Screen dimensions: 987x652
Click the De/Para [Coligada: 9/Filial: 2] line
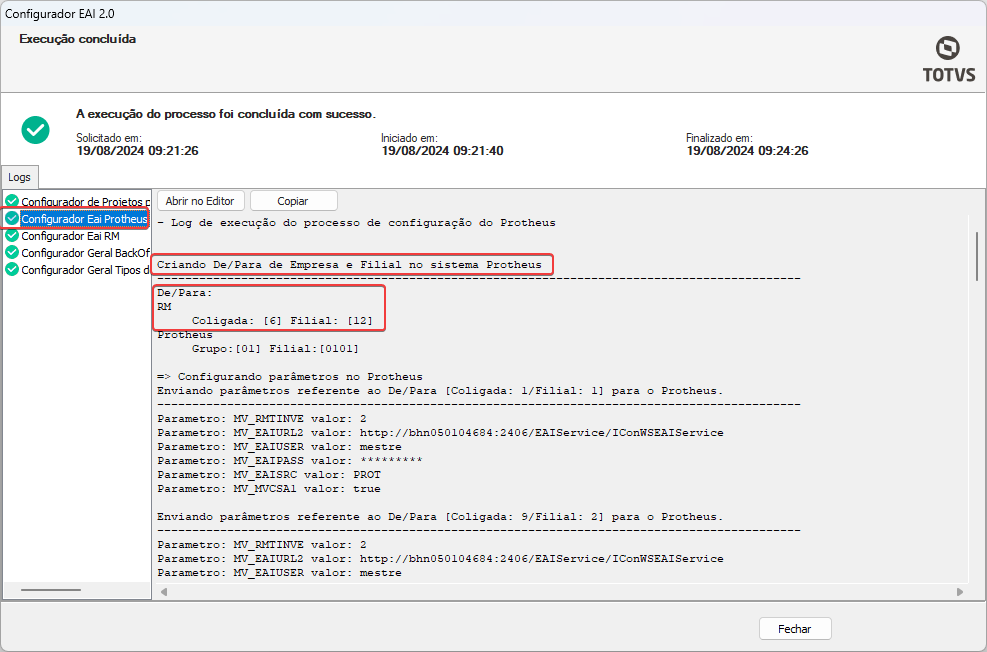pyautogui.click(x=440, y=517)
